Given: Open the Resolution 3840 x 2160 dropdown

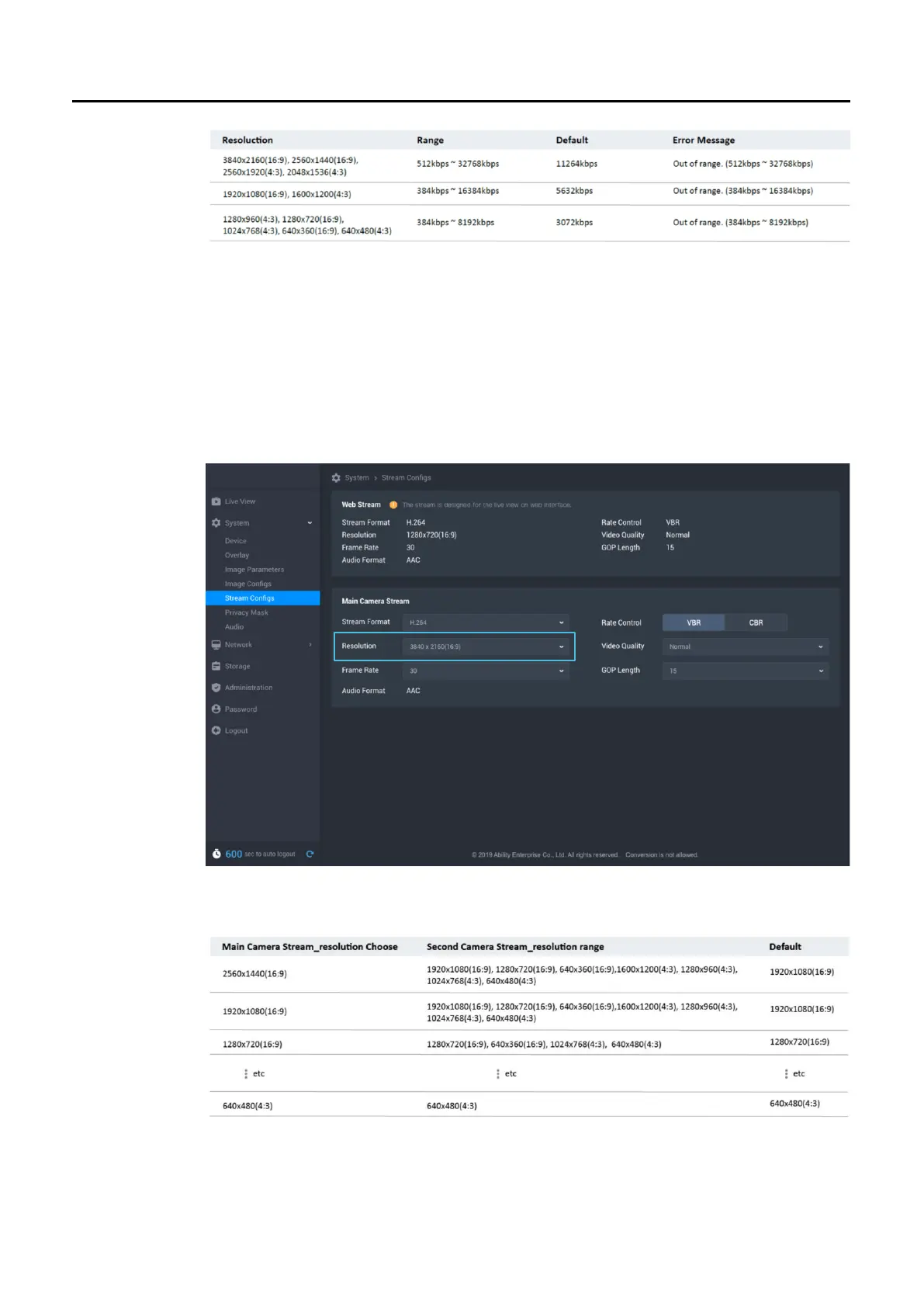Looking at the screenshot, I should click(x=486, y=647).
